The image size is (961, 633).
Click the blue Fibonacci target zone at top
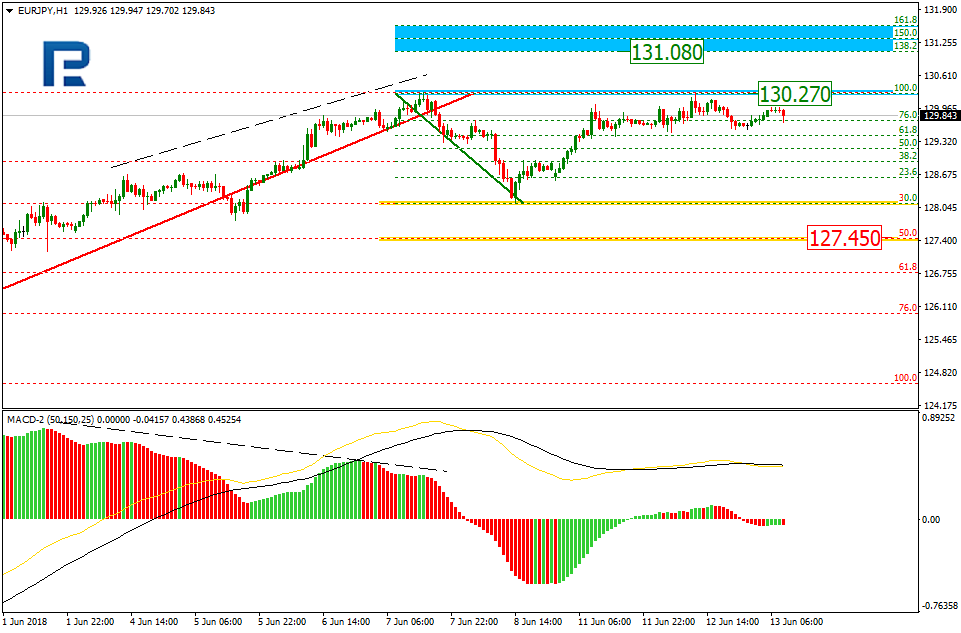[640, 38]
